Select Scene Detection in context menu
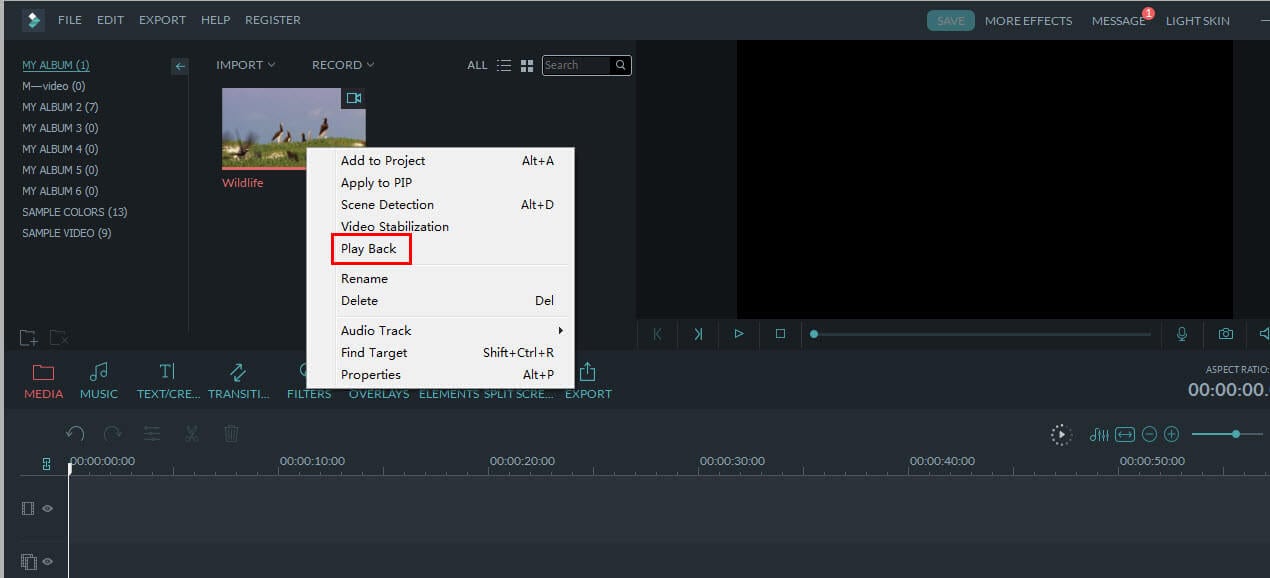 pyautogui.click(x=440, y=205)
